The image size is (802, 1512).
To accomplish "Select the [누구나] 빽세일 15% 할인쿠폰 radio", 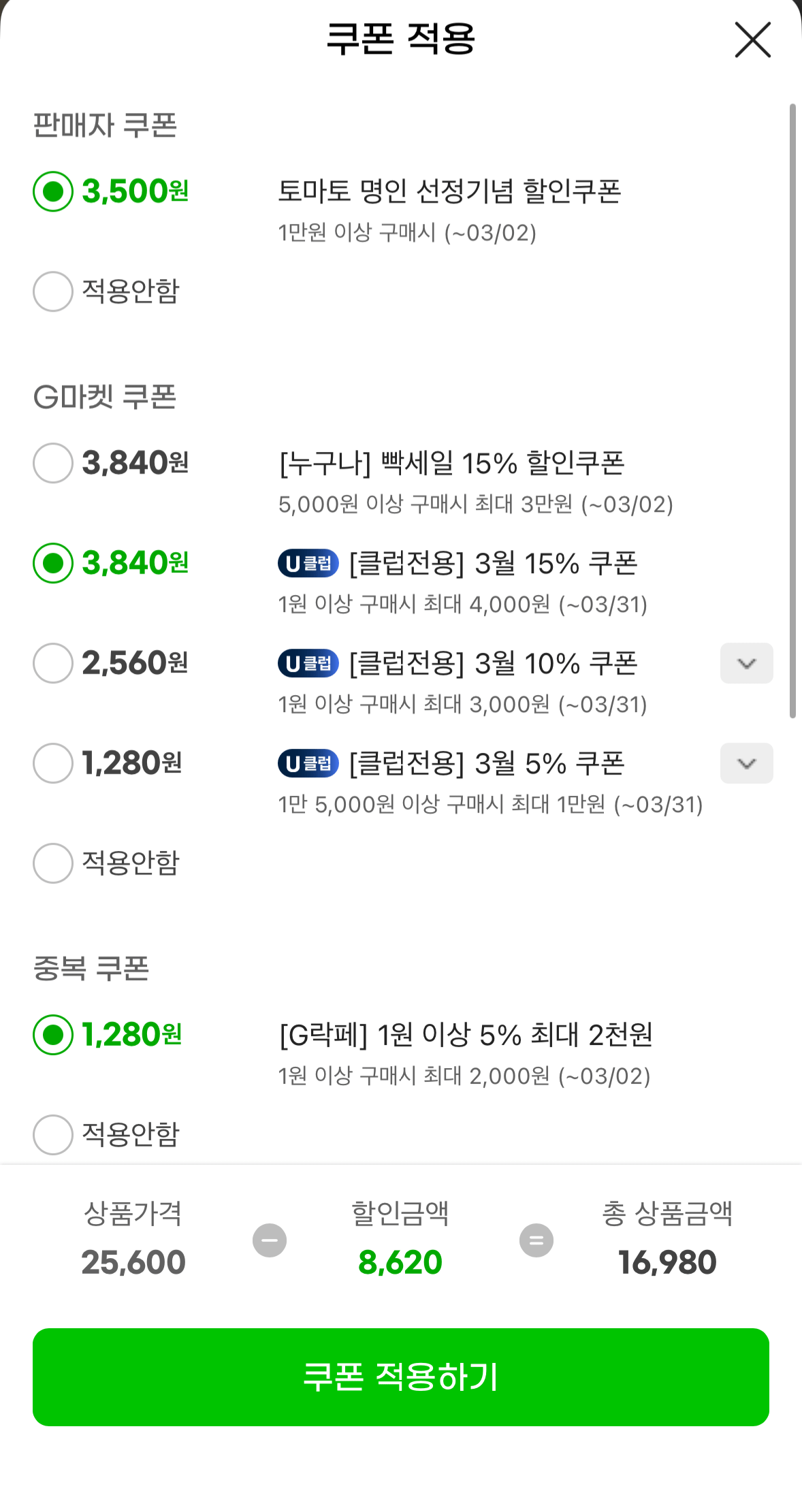I will (53, 464).
